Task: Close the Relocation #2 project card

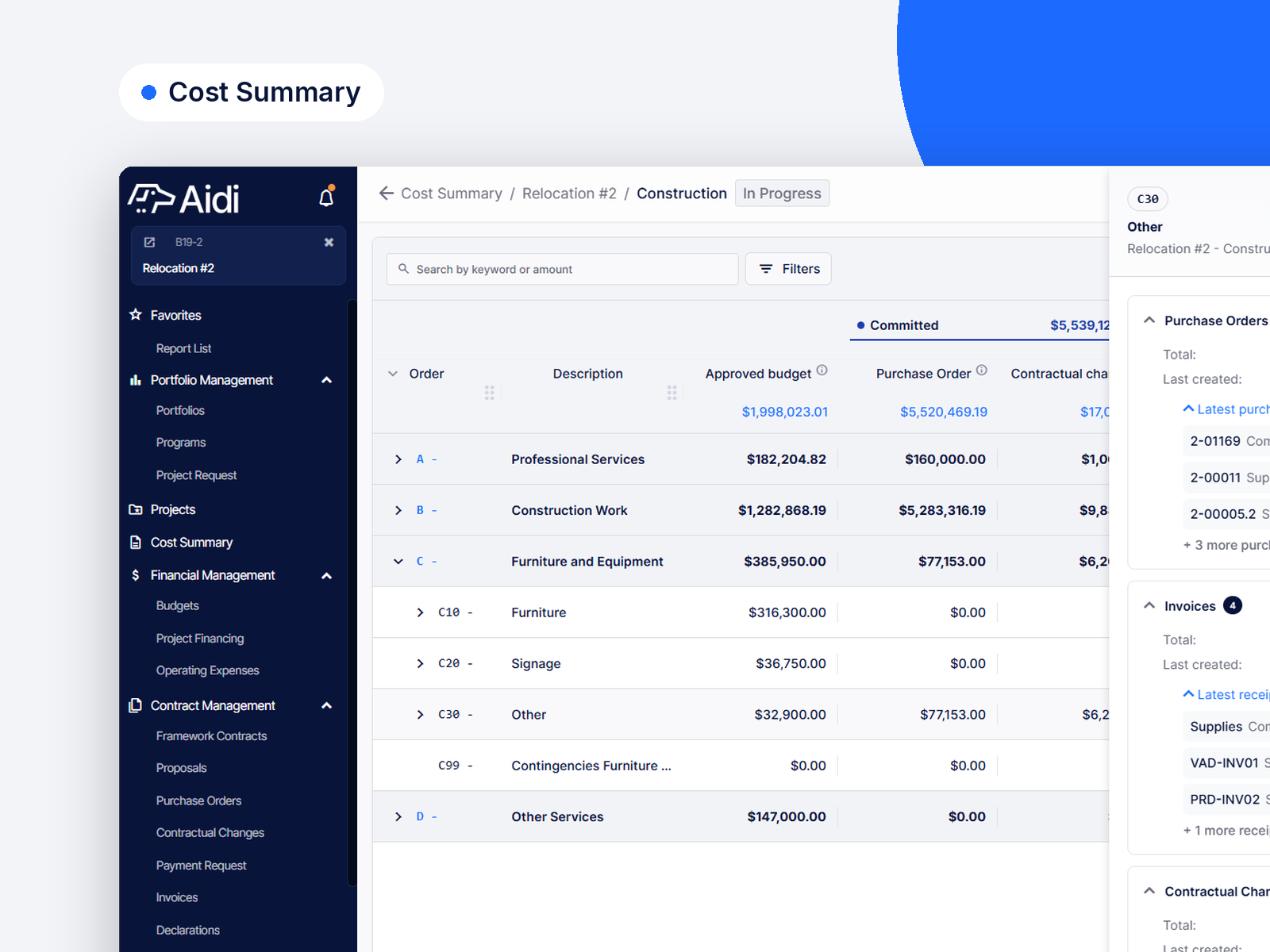Action: point(329,242)
